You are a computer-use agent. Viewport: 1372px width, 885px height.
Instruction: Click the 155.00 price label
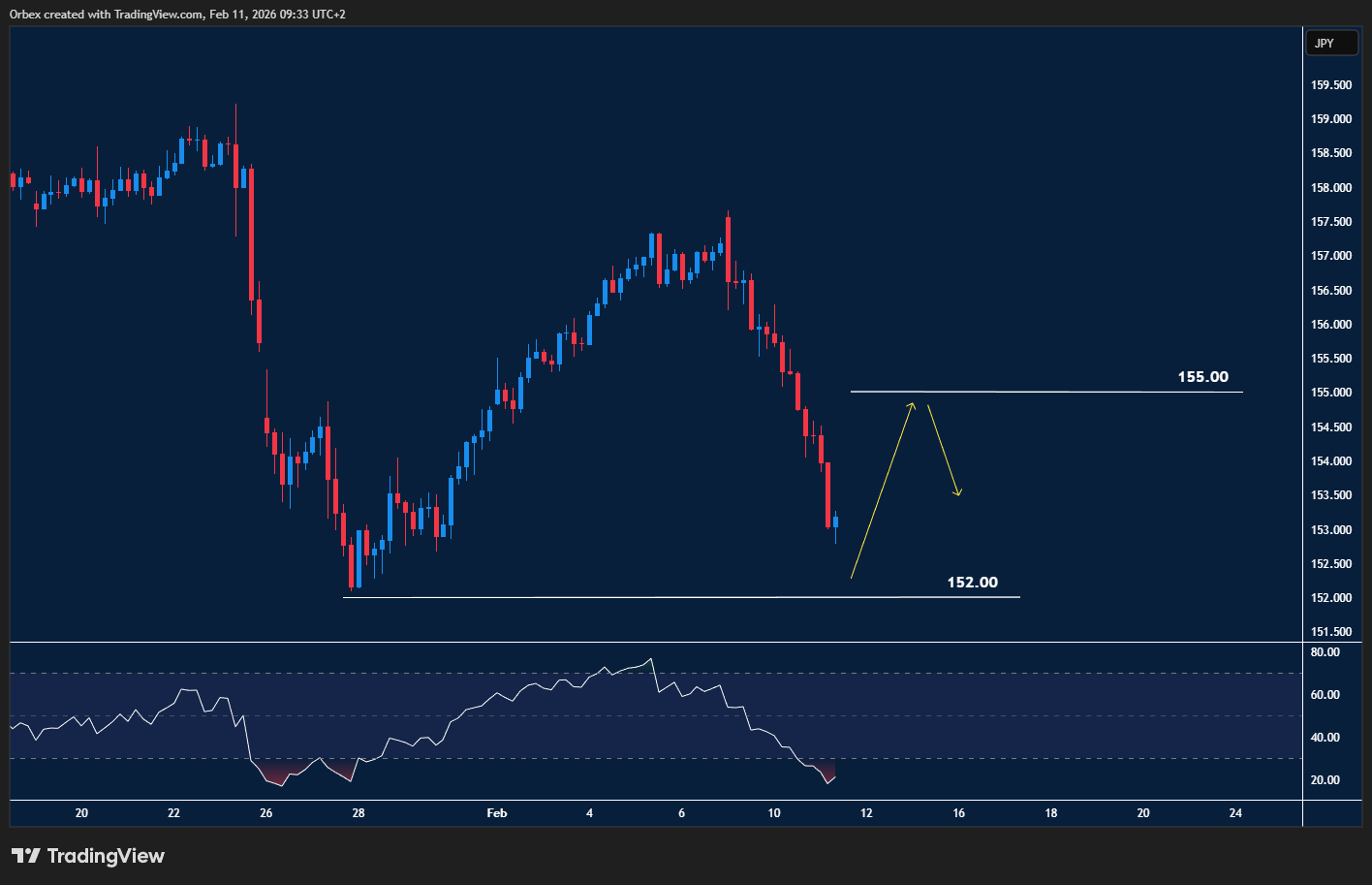point(1201,377)
